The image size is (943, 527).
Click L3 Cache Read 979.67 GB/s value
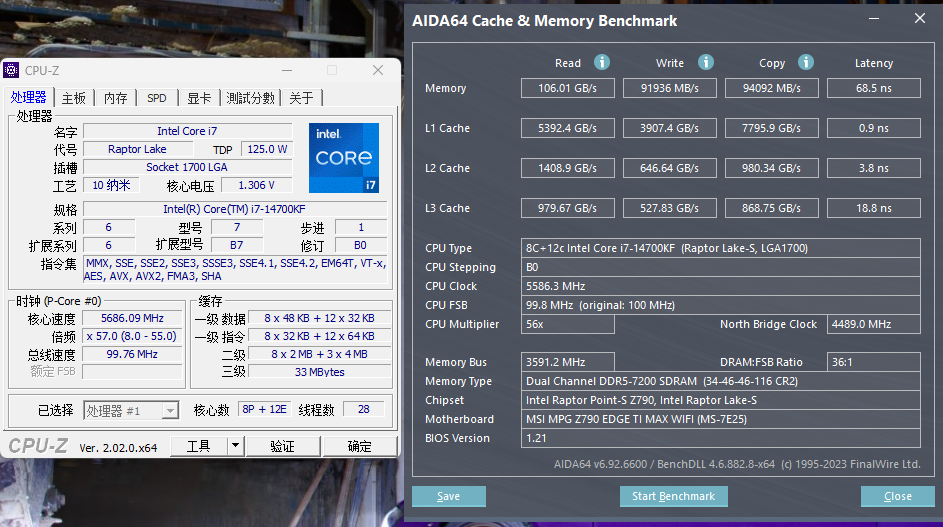[568, 208]
